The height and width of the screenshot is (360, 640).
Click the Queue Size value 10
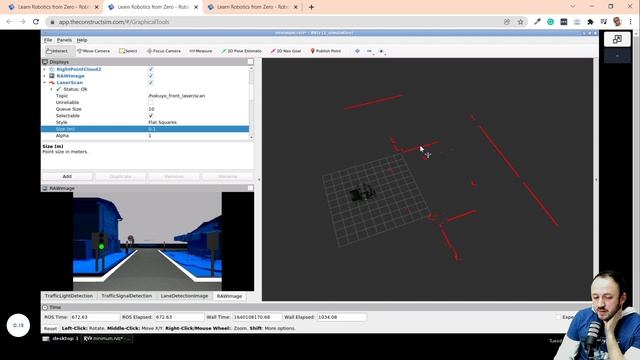198,109
